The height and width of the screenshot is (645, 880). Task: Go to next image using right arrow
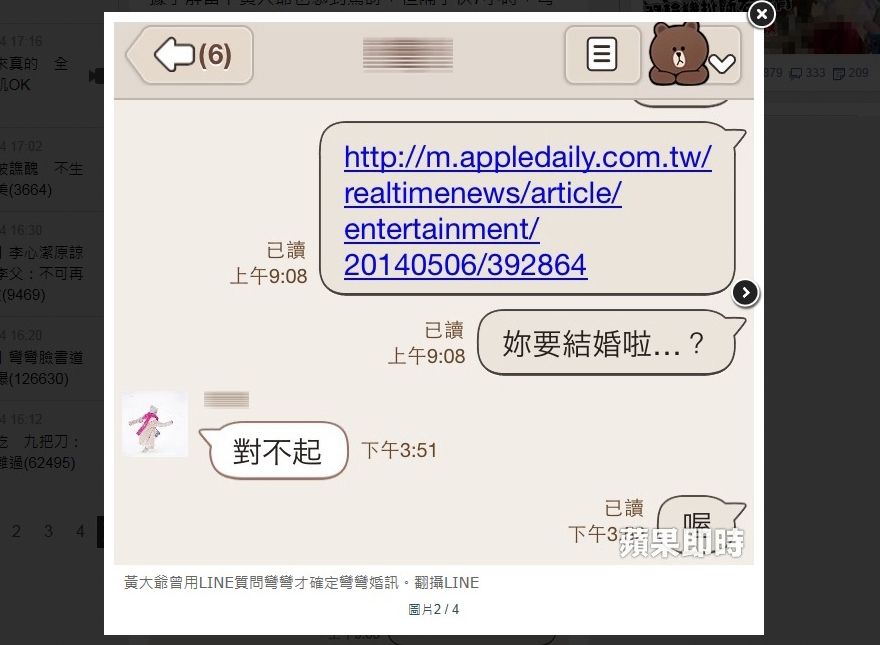745,292
